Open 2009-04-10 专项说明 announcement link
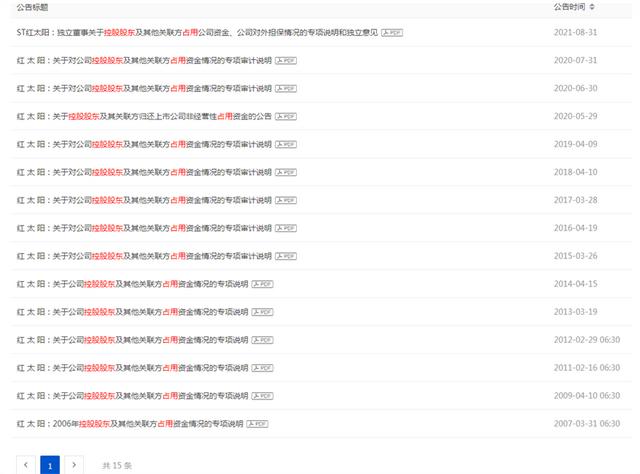This screenshot has height=474, width=640. [x=132, y=396]
